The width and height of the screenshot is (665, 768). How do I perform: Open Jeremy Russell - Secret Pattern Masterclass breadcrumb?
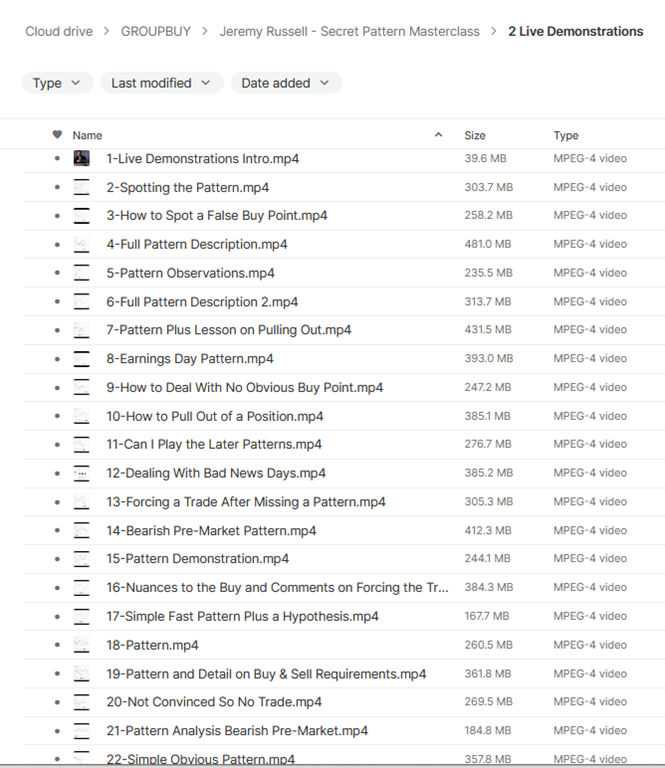pyautogui.click(x=350, y=31)
